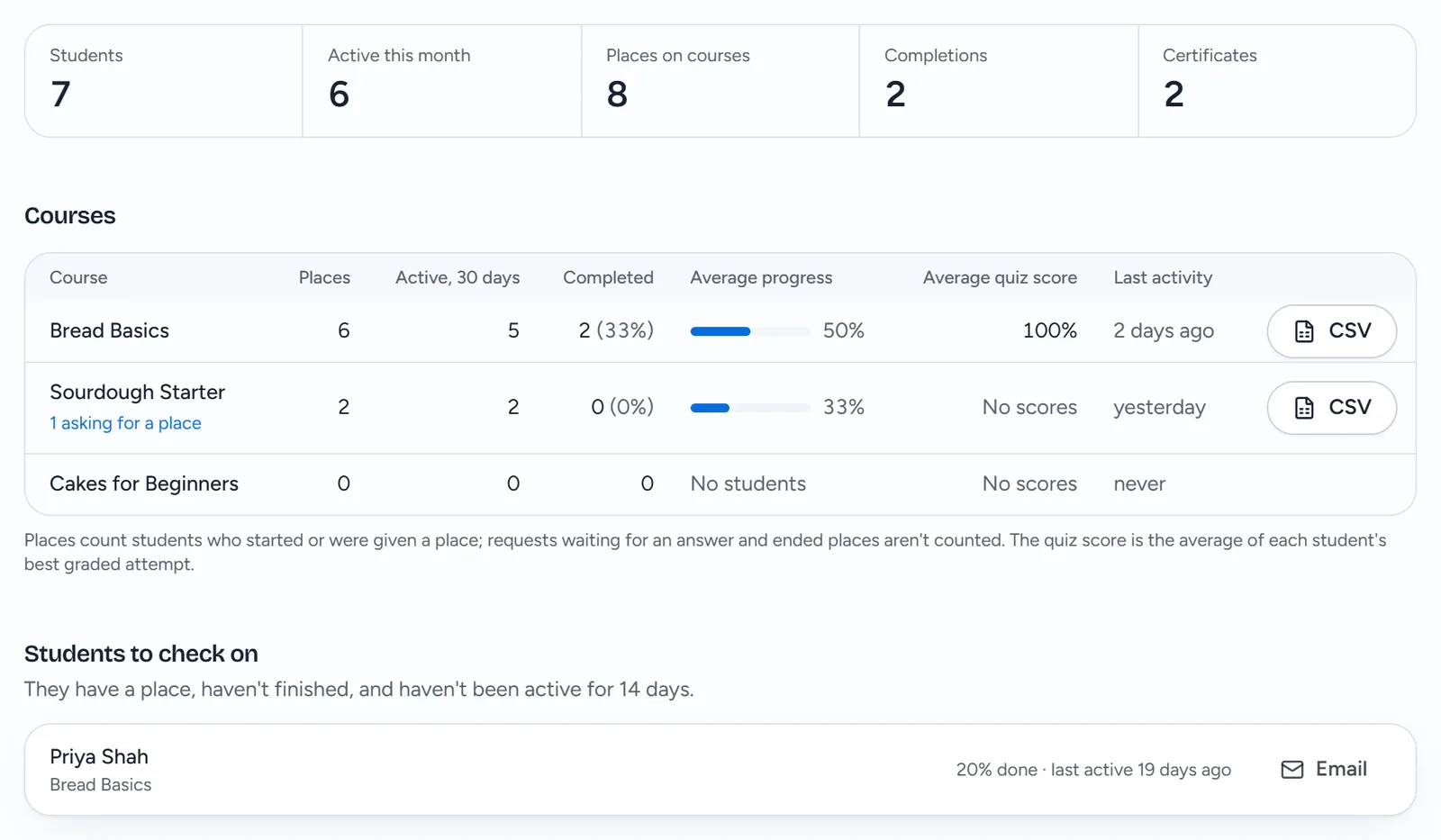The image size is (1441, 840).
Task: Click the 100% average quiz score
Action: (1050, 330)
